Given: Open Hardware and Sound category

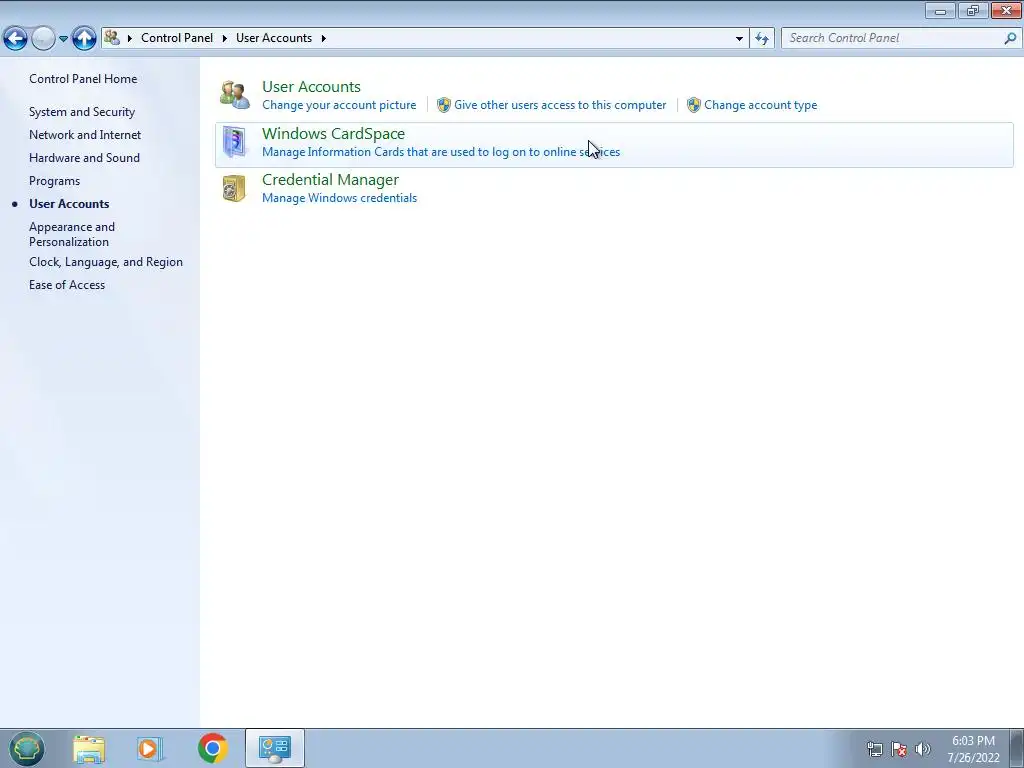Looking at the screenshot, I should (x=84, y=157).
